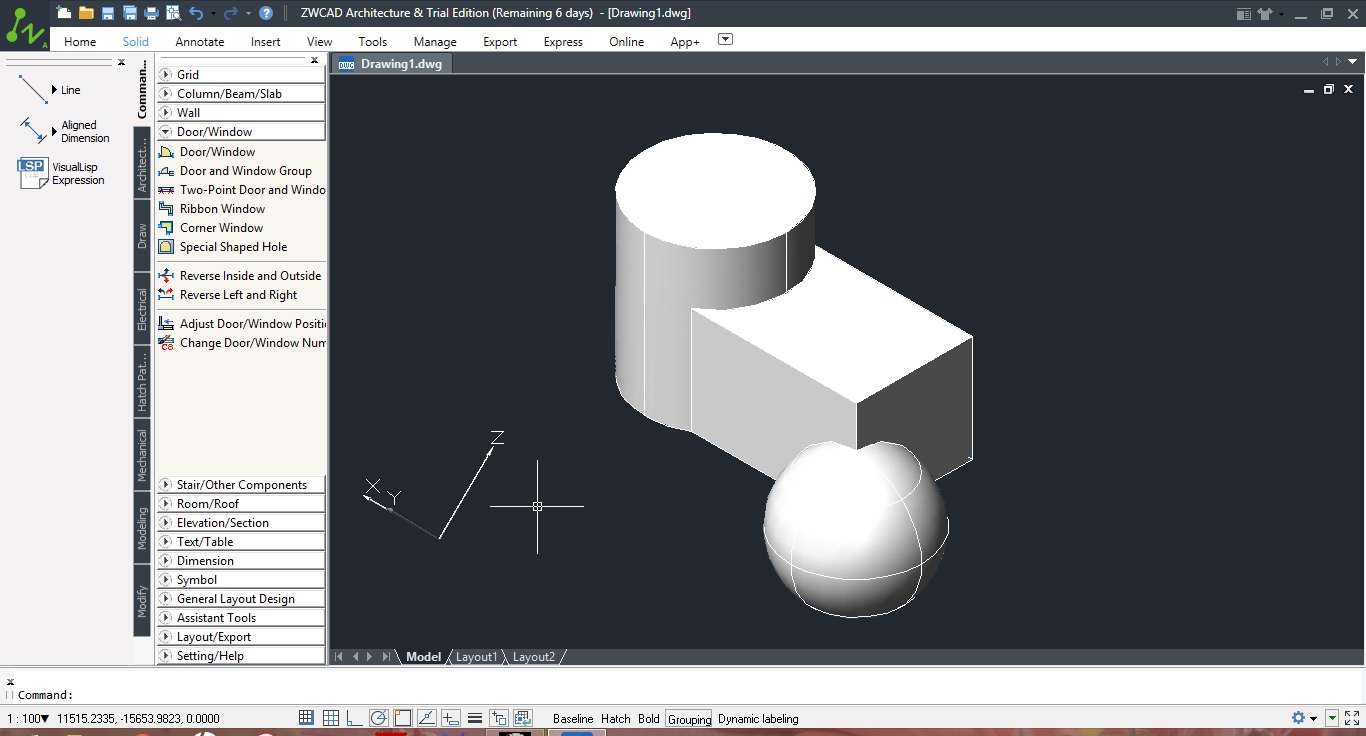The image size is (1366, 736).
Task: Click Dynamic labeling in status bar
Action: tap(758, 719)
